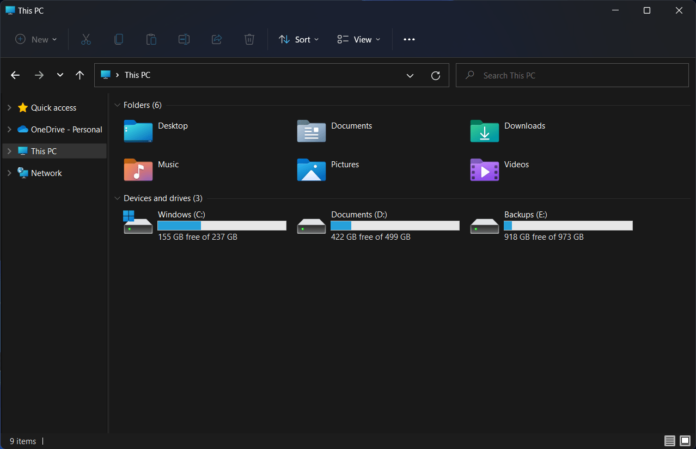Click '155 GB free of 237 GB' text
The height and width of the screenshot is (449, 696).
click(x=198, y=237)
